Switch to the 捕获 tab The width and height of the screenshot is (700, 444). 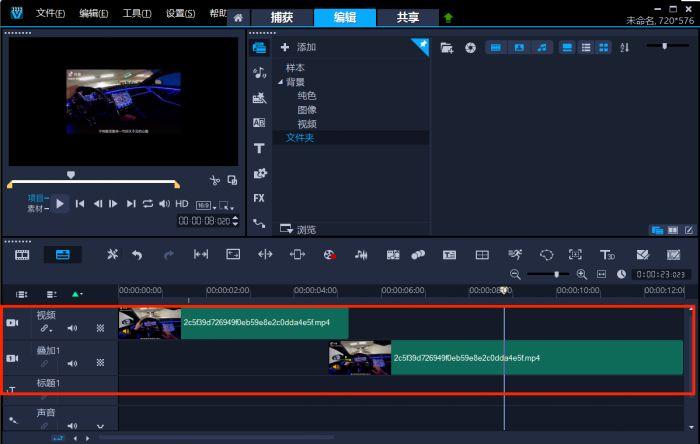tap(281, 18)
